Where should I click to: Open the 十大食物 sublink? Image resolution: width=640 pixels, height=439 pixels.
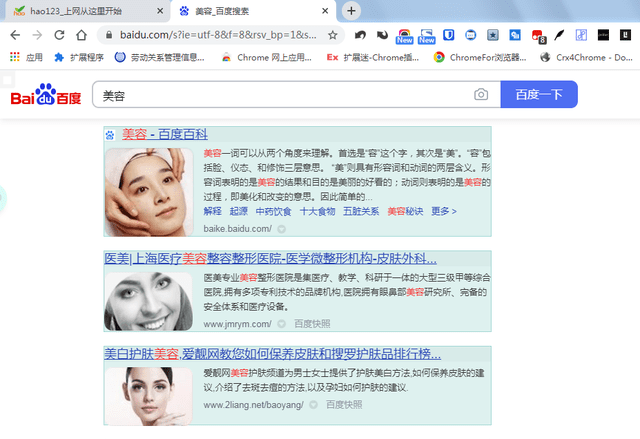317,211
